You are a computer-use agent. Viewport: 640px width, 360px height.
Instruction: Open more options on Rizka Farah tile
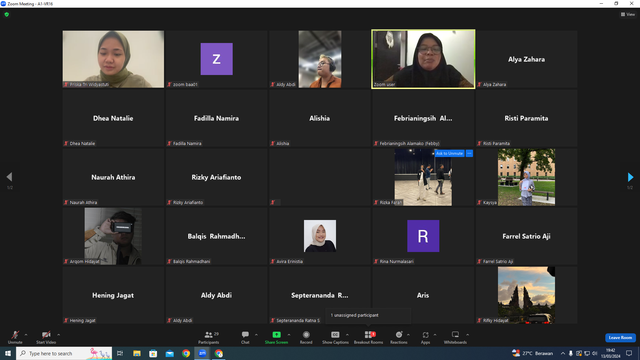point(469,153)
